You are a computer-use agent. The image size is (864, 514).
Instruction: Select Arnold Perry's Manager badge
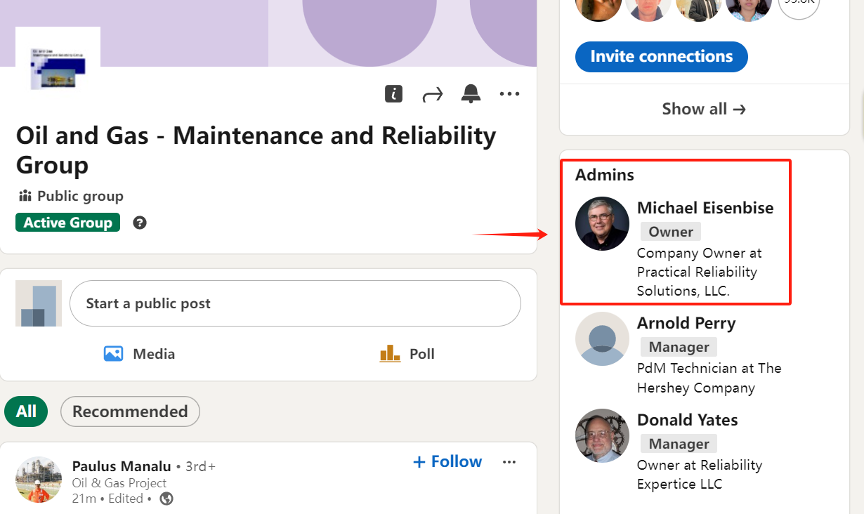[x=679, y=347]
